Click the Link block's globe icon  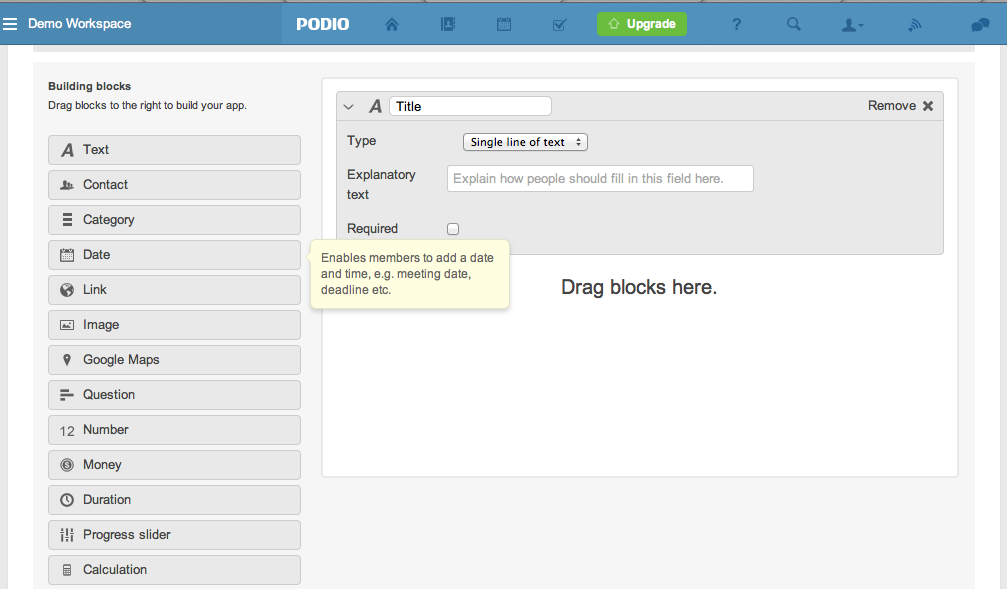(67, 290)
